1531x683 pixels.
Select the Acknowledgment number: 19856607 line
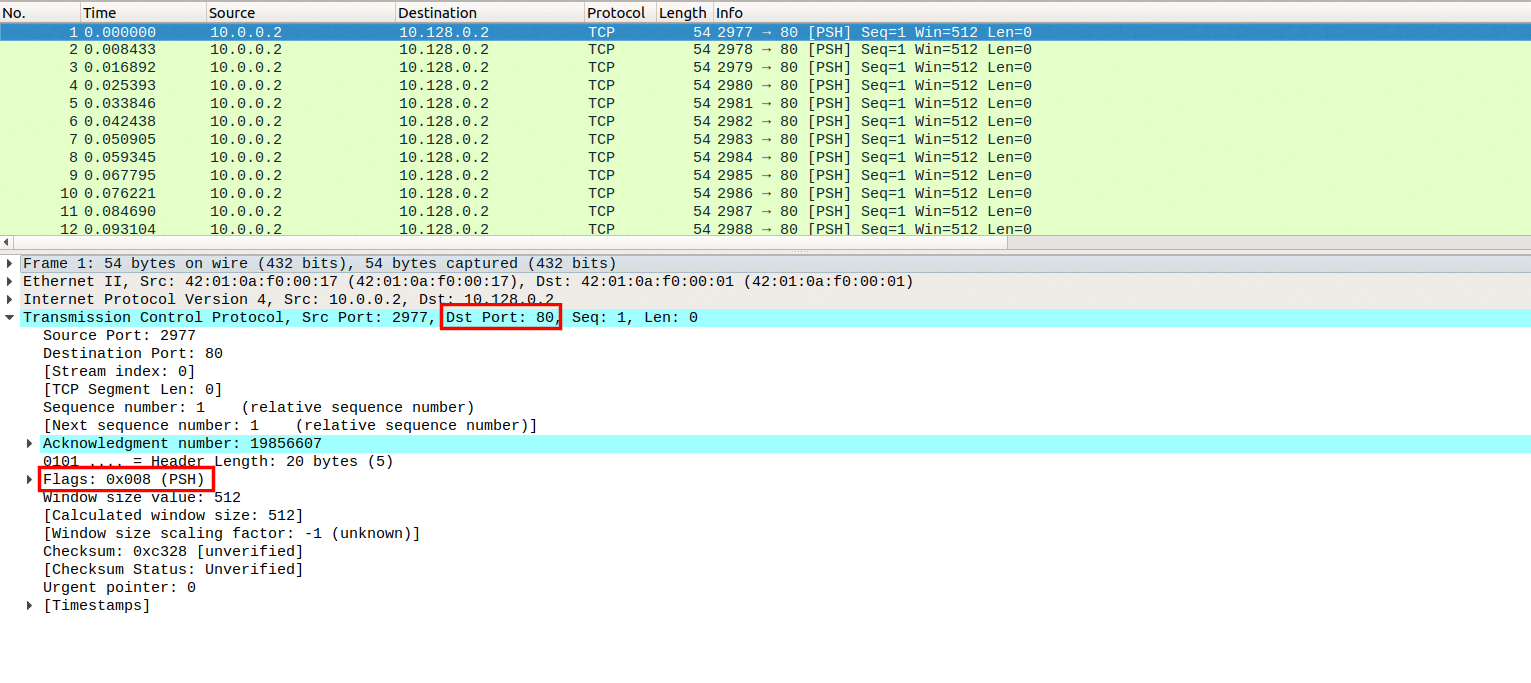click(182, 444)
